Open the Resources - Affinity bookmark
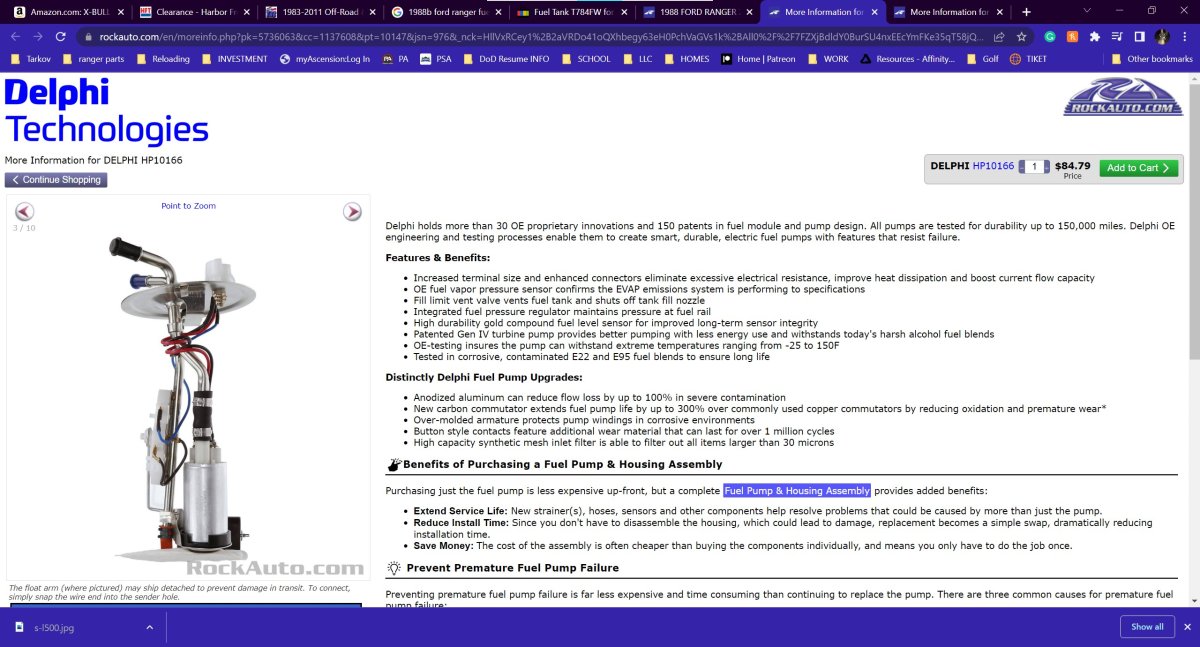 coord(908,59)
